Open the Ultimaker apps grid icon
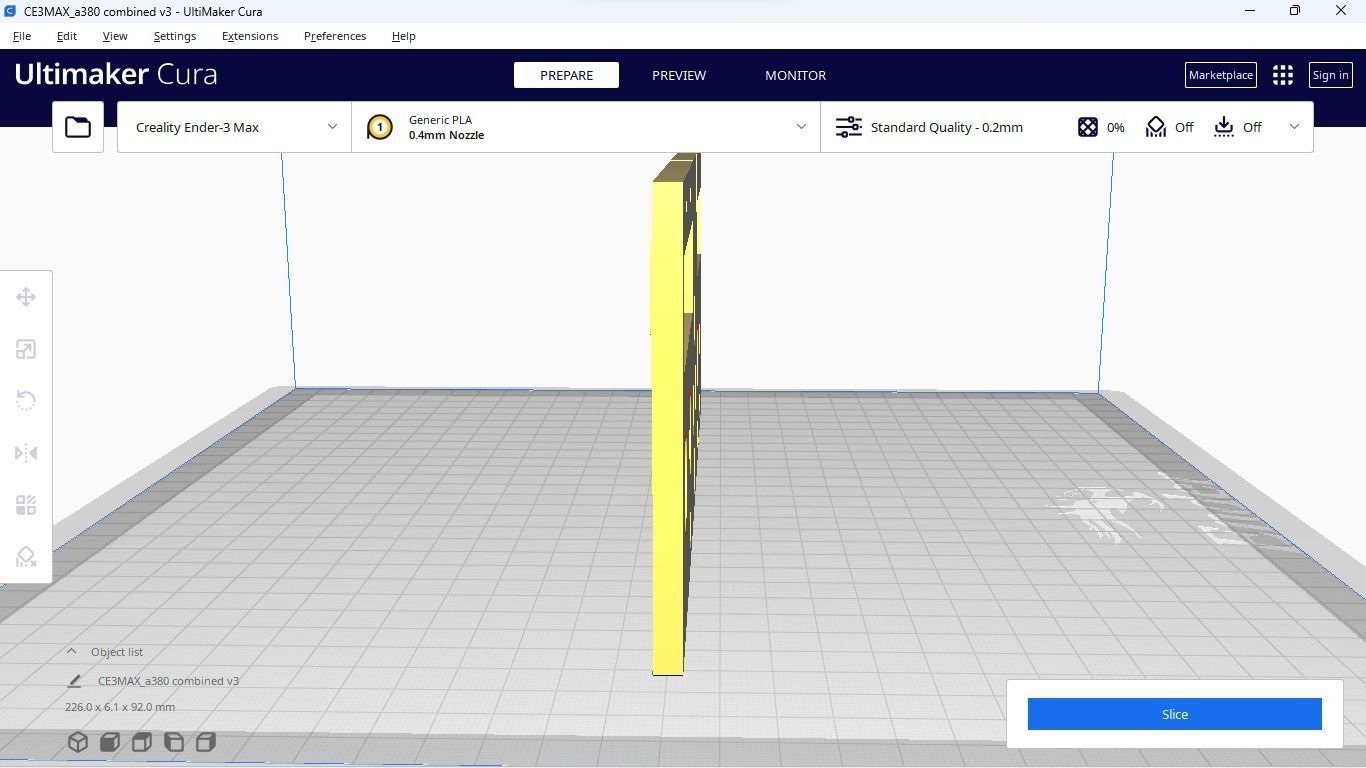Viewport: 1366px width, 768px height. [1283, 75]
